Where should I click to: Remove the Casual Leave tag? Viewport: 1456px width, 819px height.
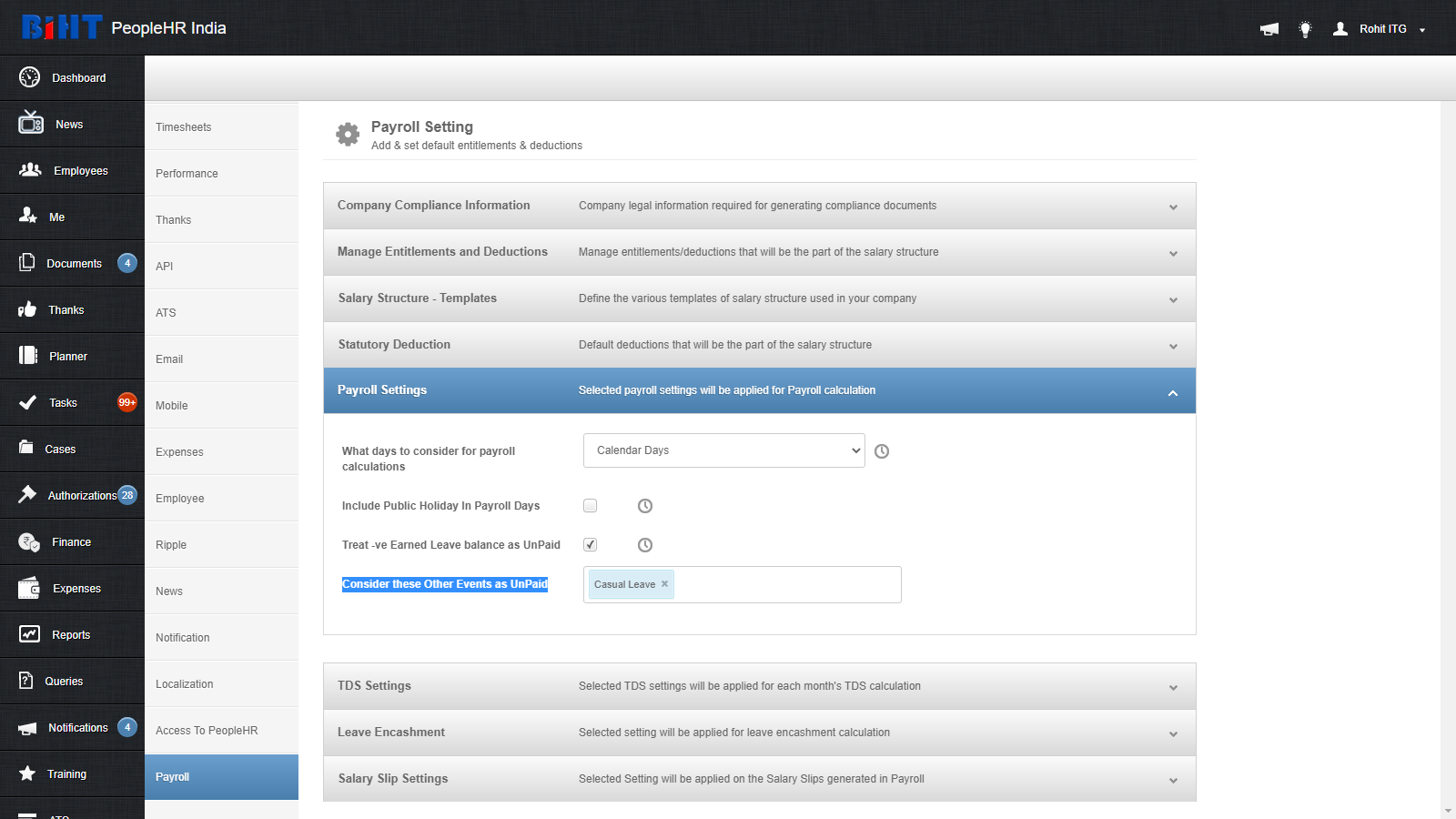[664, 584]
